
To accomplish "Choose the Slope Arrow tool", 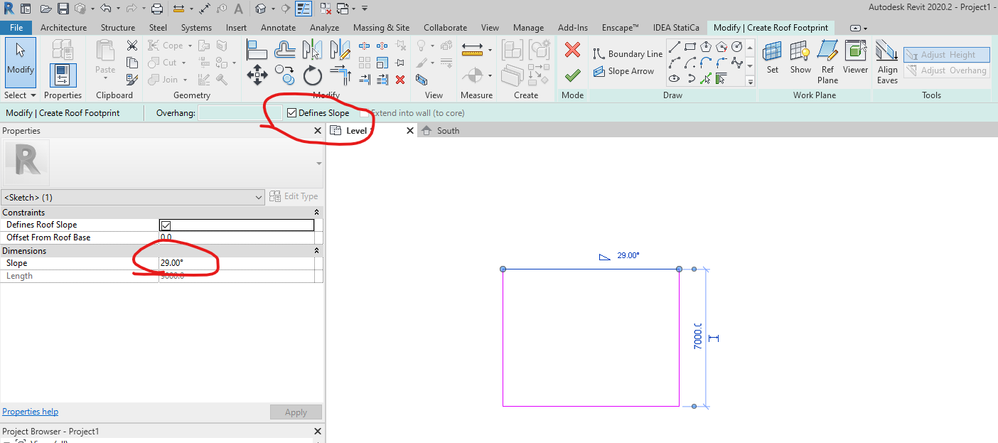I will click(624, 71).
